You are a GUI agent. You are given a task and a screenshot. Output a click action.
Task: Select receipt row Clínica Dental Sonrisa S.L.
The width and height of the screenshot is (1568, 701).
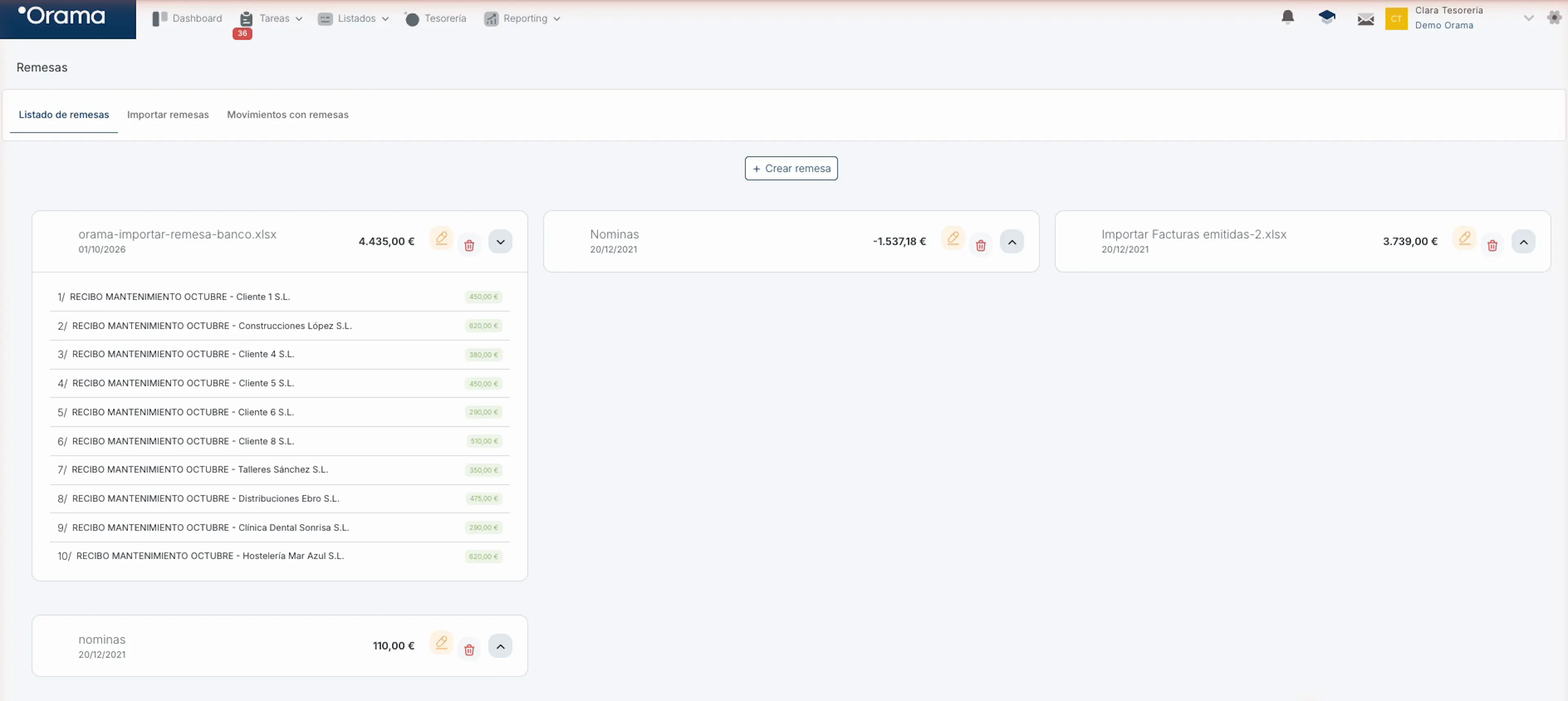pyautogui.click(x=279, y=527)
